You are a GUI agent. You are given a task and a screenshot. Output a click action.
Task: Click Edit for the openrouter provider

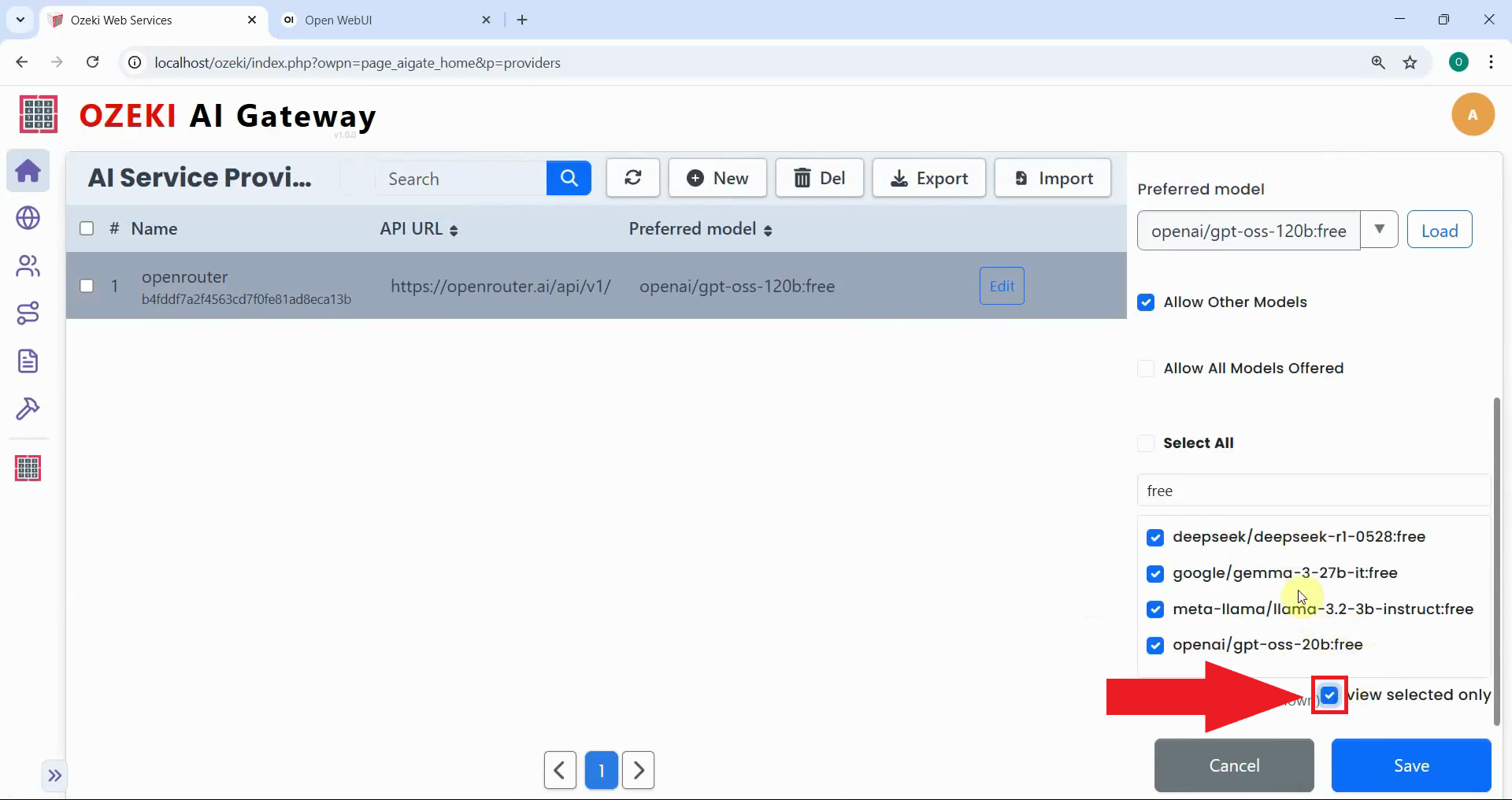(1002, 286)
